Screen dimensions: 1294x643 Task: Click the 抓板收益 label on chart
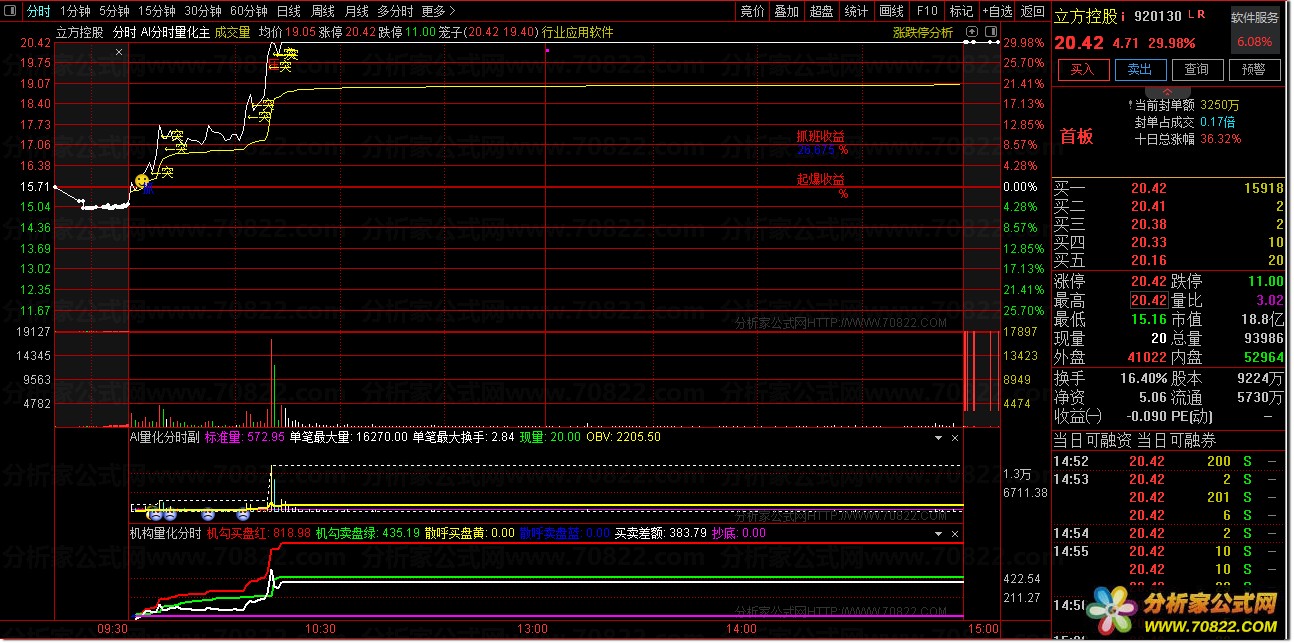pos(820,137)
